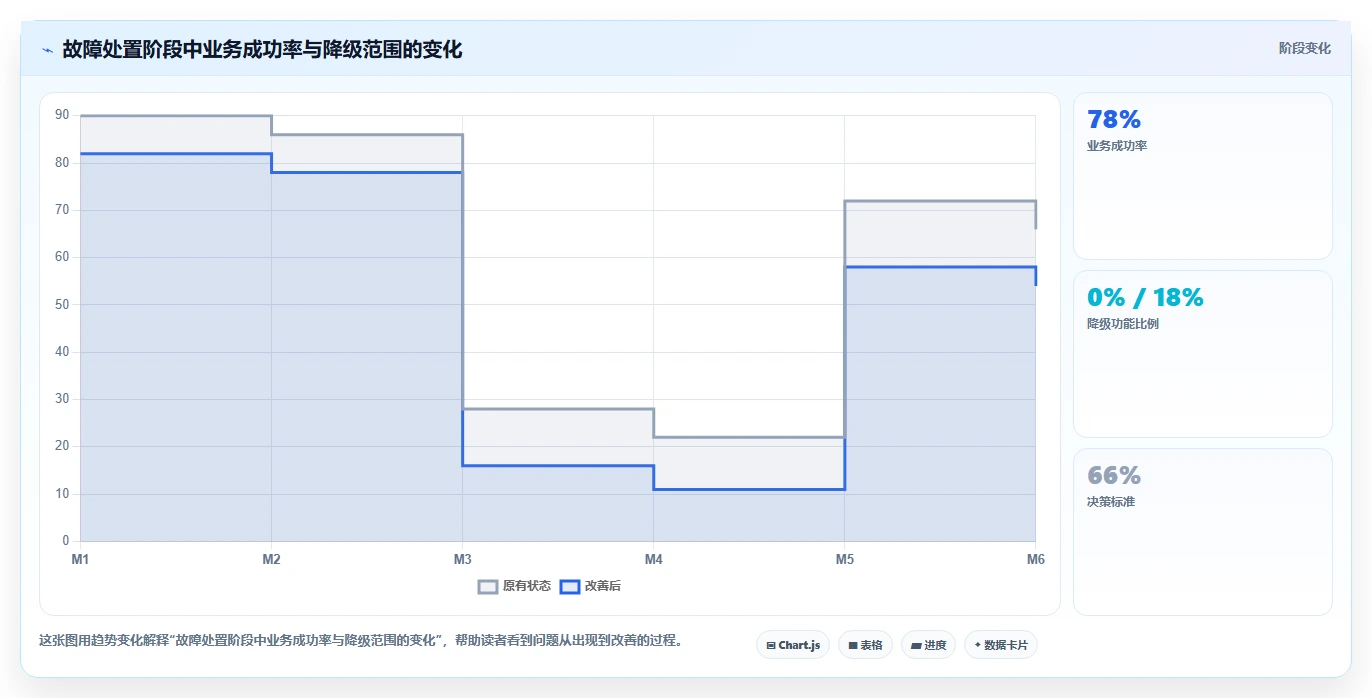Click the M3 axis label
This screenshot has width=1372, height=698.
(462, 559)
